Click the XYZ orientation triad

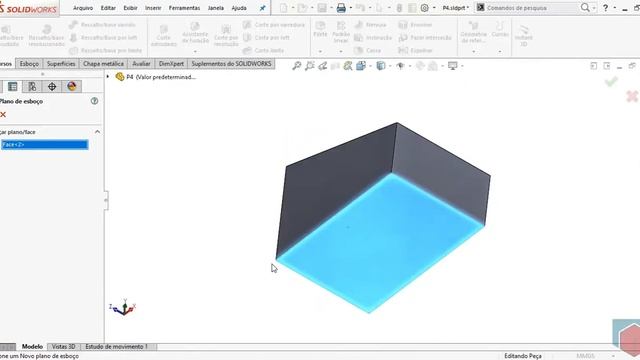(x=123, y=307)
